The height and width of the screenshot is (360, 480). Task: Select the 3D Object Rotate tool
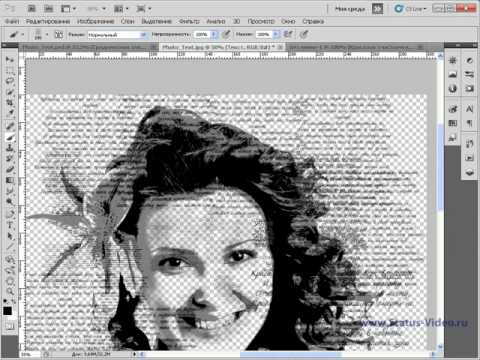[10, 260]
